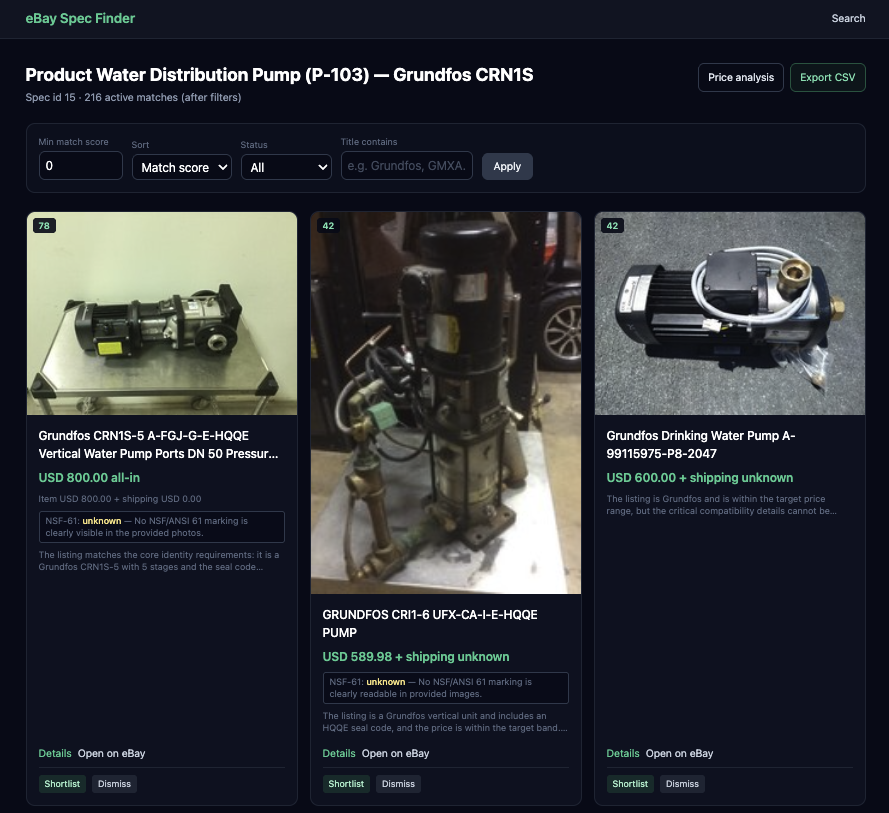Viewport: 889px width, 813px height.
Task: View Details of the Drinking Water Pump listing
Action: coord(623,753)
